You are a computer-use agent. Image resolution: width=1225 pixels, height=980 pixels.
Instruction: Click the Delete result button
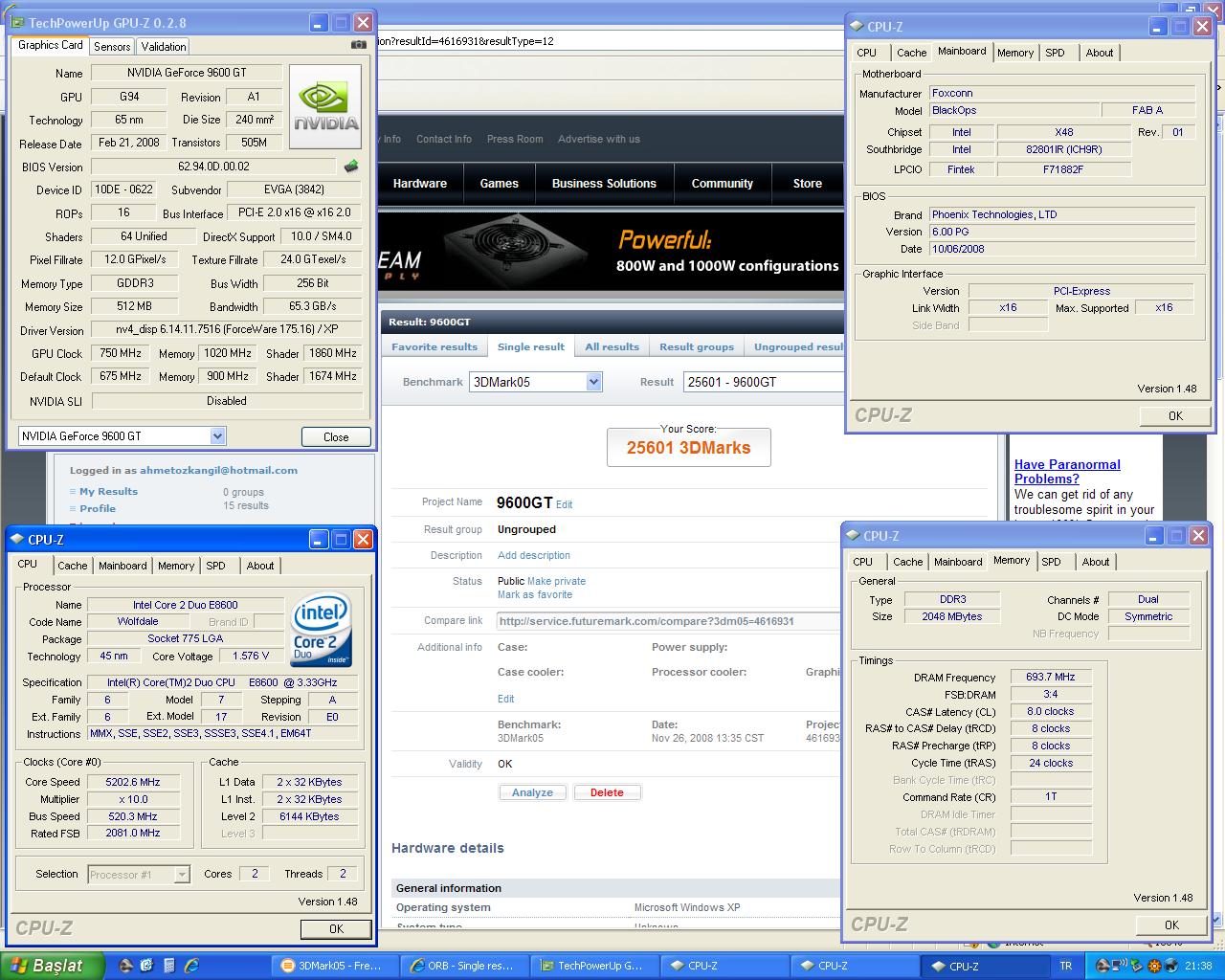pos(607,792)
